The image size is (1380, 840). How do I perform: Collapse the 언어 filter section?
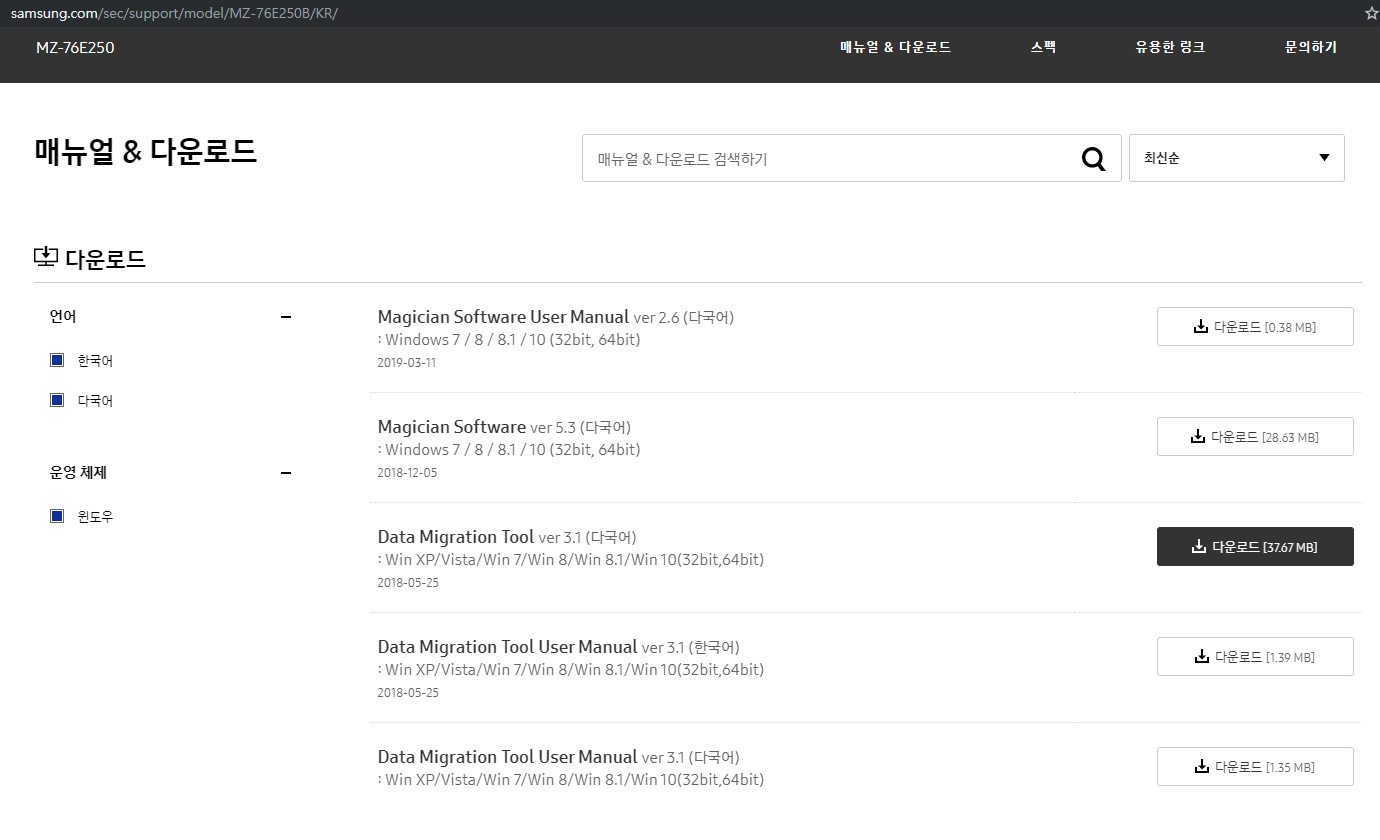[x=286, y=317]
